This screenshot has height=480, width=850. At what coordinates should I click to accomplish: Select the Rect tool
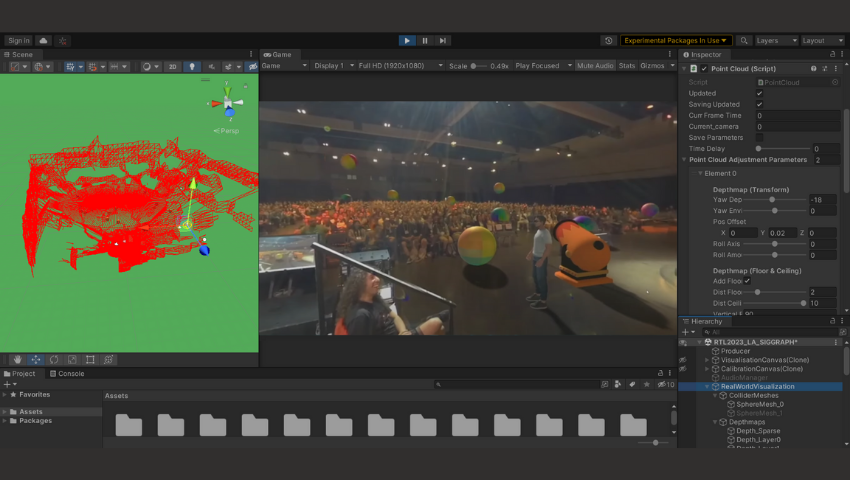90,360
